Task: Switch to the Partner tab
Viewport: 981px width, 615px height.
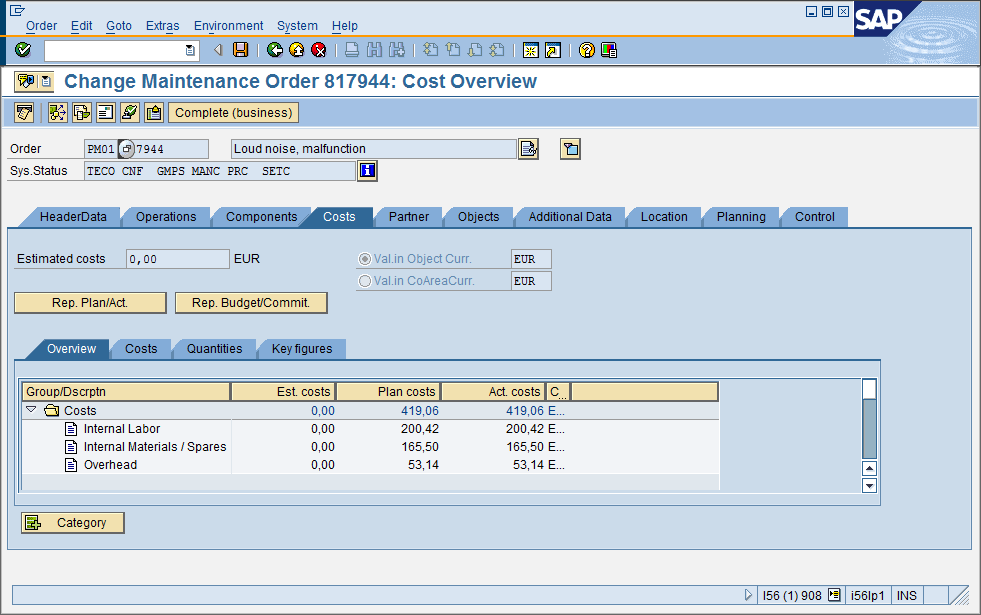Action: [x=409, y=216]
